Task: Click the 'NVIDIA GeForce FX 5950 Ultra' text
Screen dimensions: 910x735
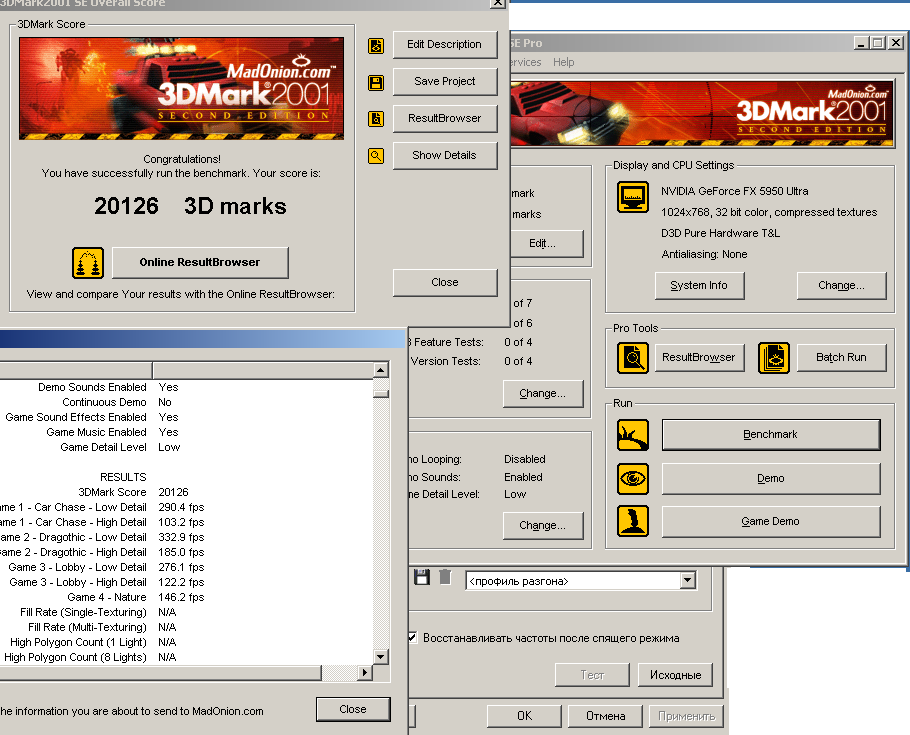Action: pos(735,191)
